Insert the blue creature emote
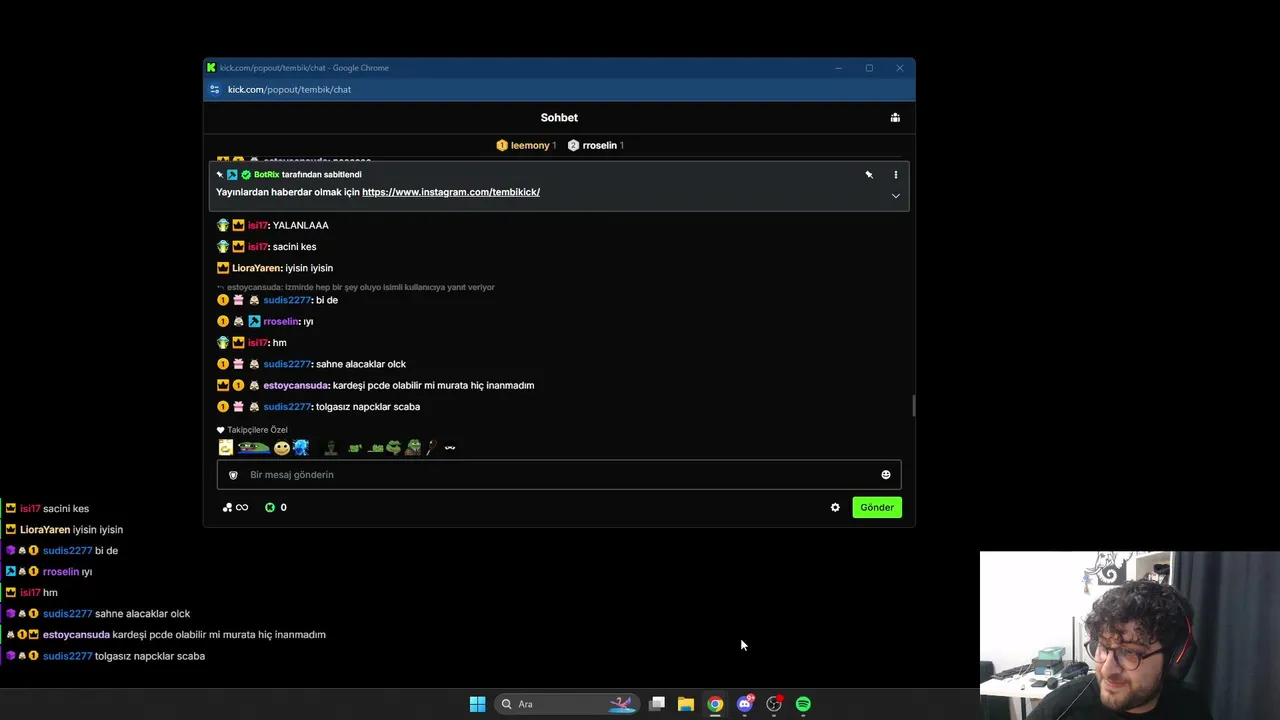Screen dimensions: 1280x720 click(x=301, y=448)
